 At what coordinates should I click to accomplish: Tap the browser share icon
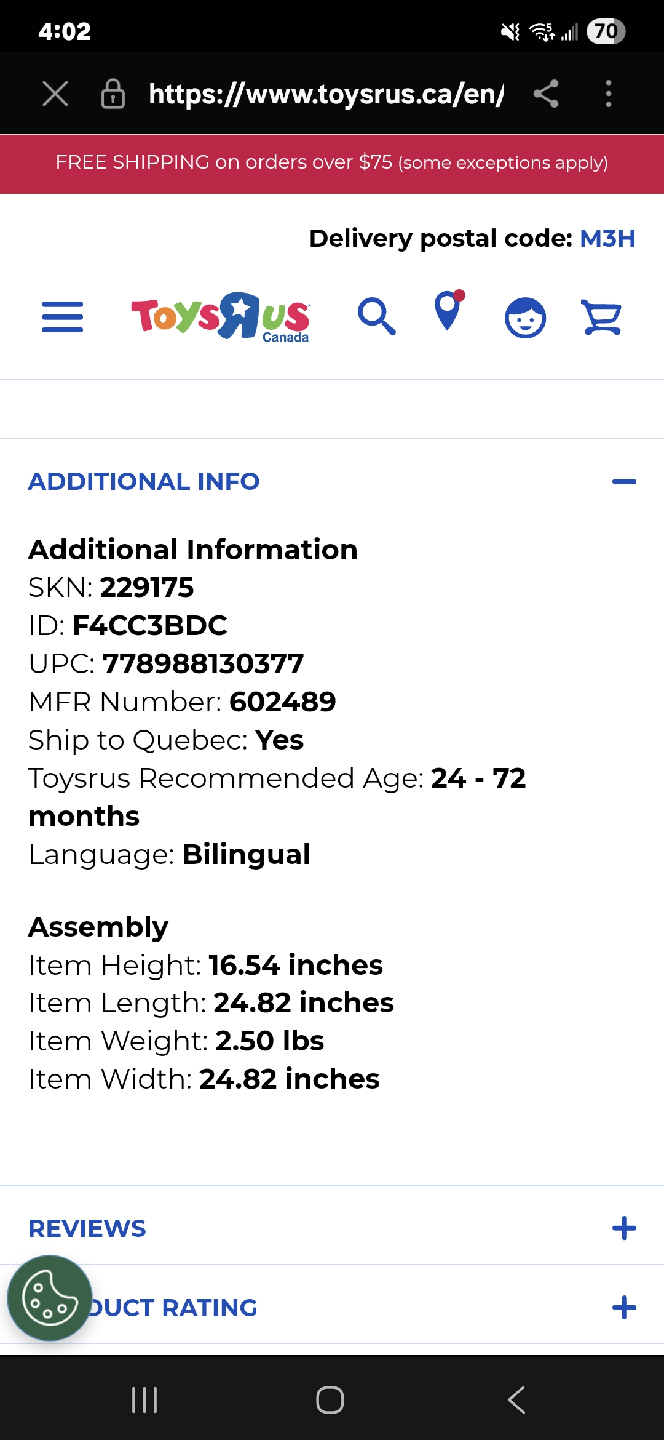tap(545, 94)
